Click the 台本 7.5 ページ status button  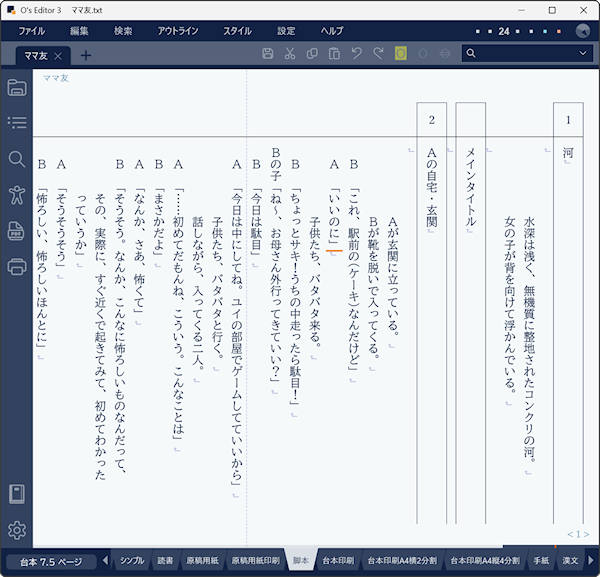coord(48,561)
